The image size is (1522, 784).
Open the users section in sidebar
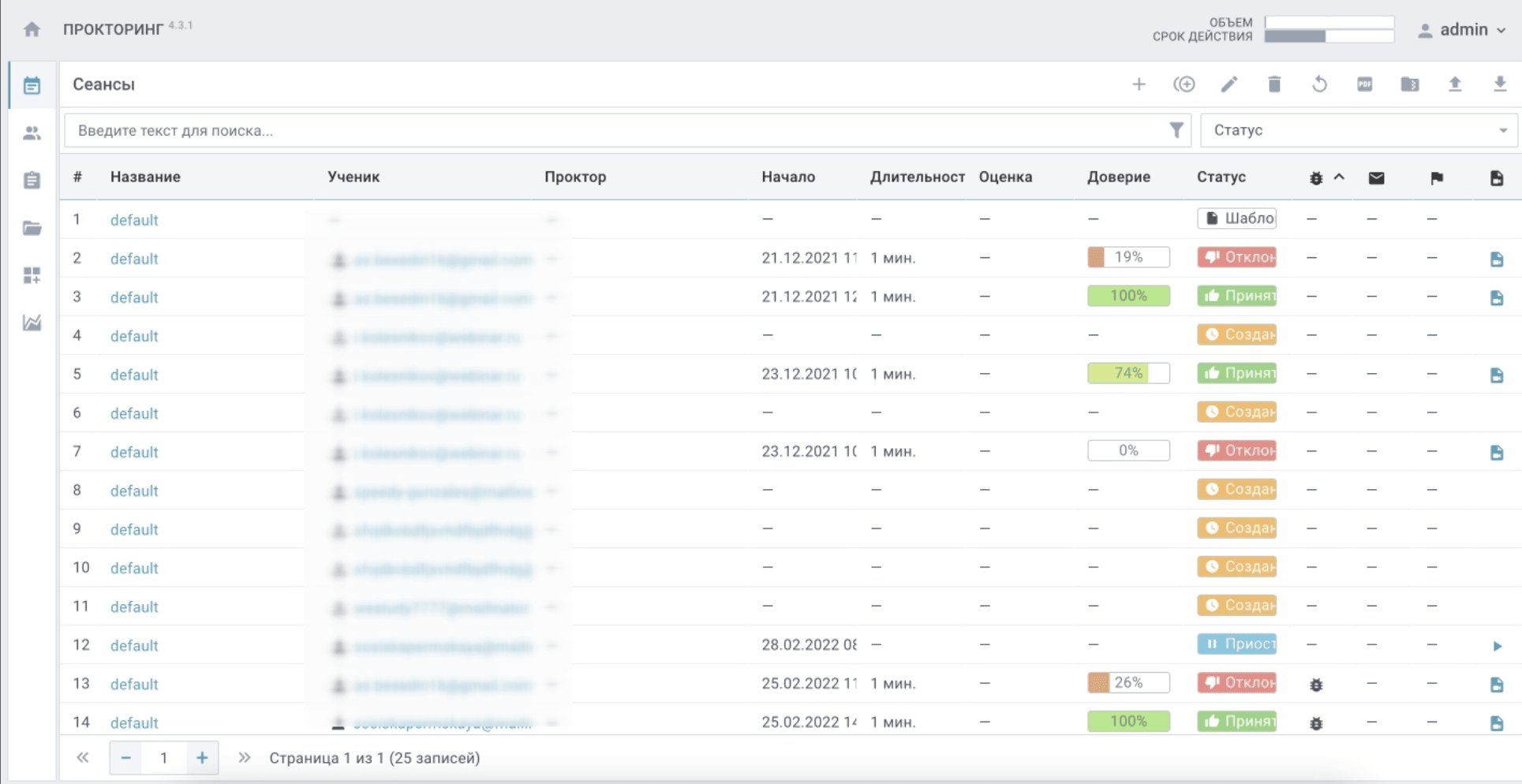tap(32, 133)
